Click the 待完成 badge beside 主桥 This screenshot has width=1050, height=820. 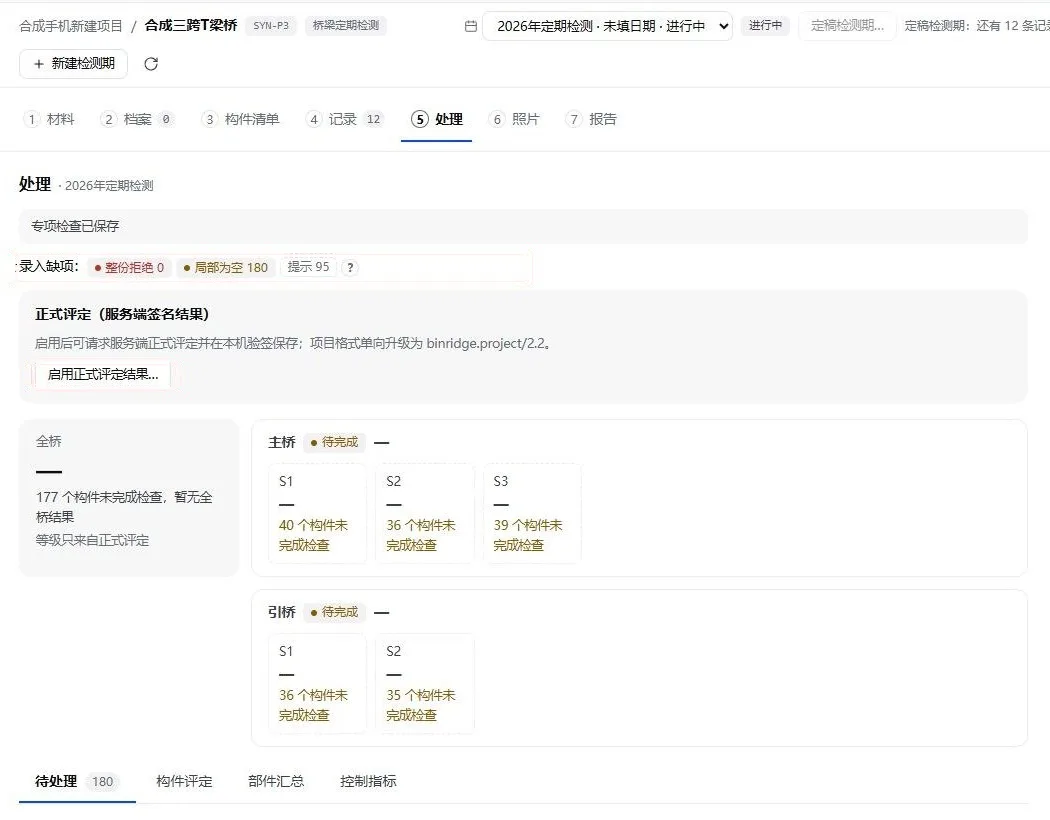334,442
